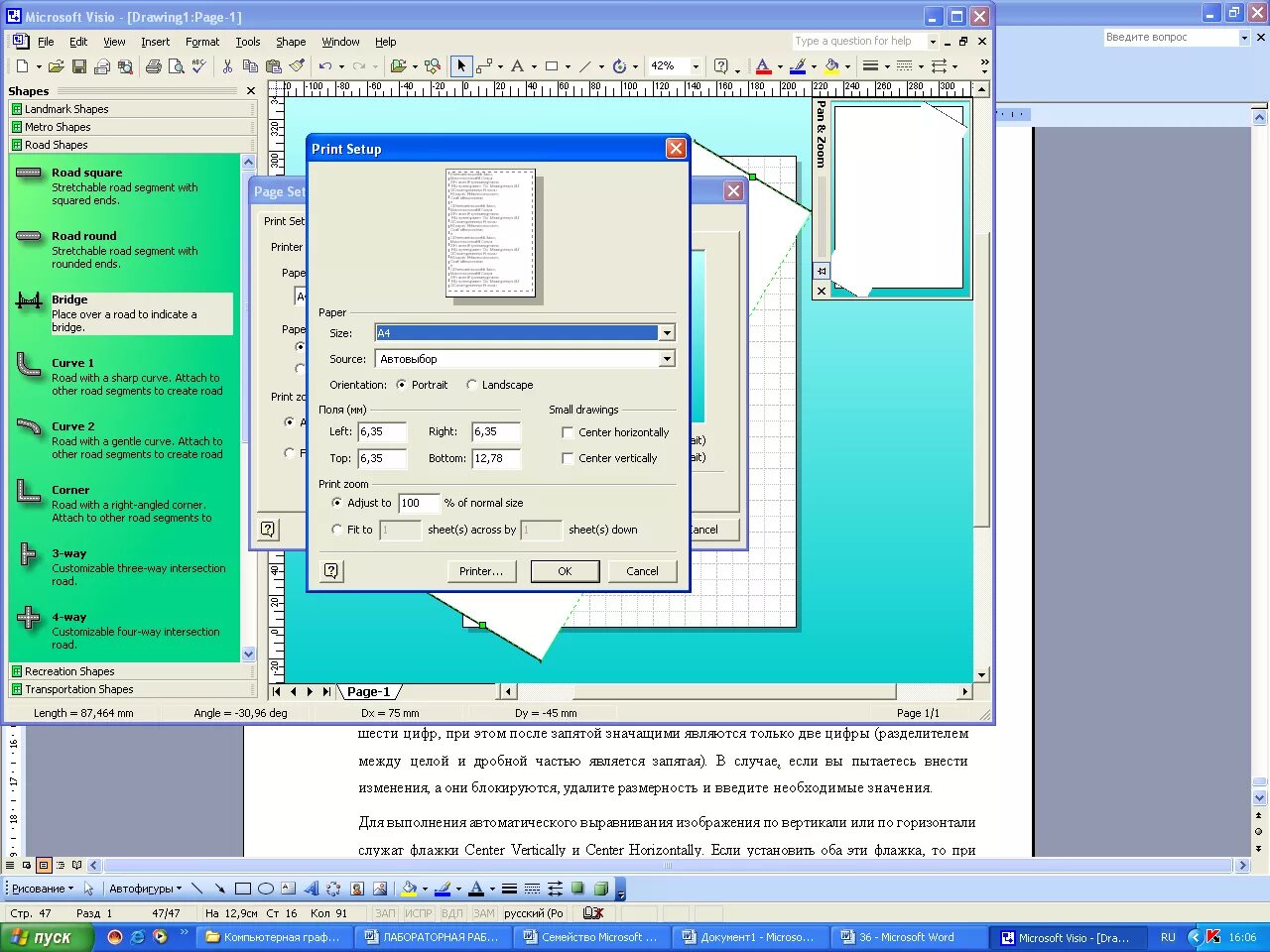Click the Bridge shape in Road Shapes
The width and height of the screenshot is (1270, 952).
coord(123,313)
